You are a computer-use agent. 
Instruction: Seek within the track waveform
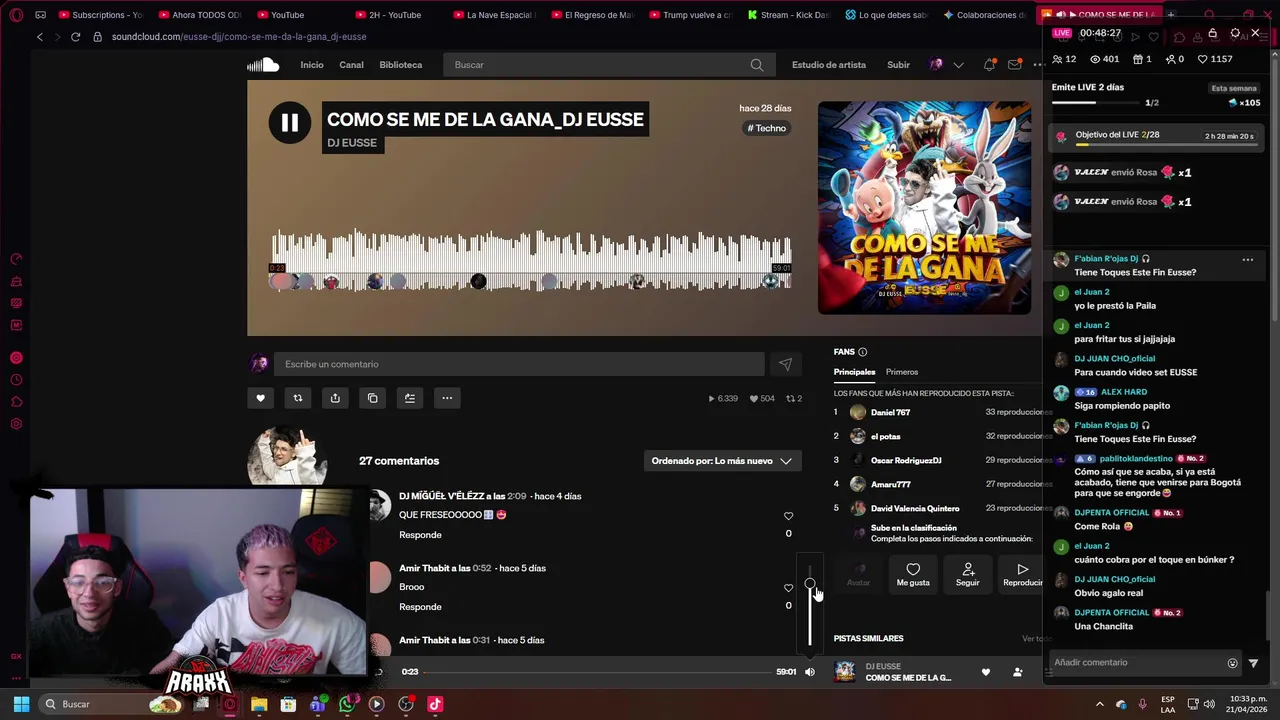(x=531, y=260)
